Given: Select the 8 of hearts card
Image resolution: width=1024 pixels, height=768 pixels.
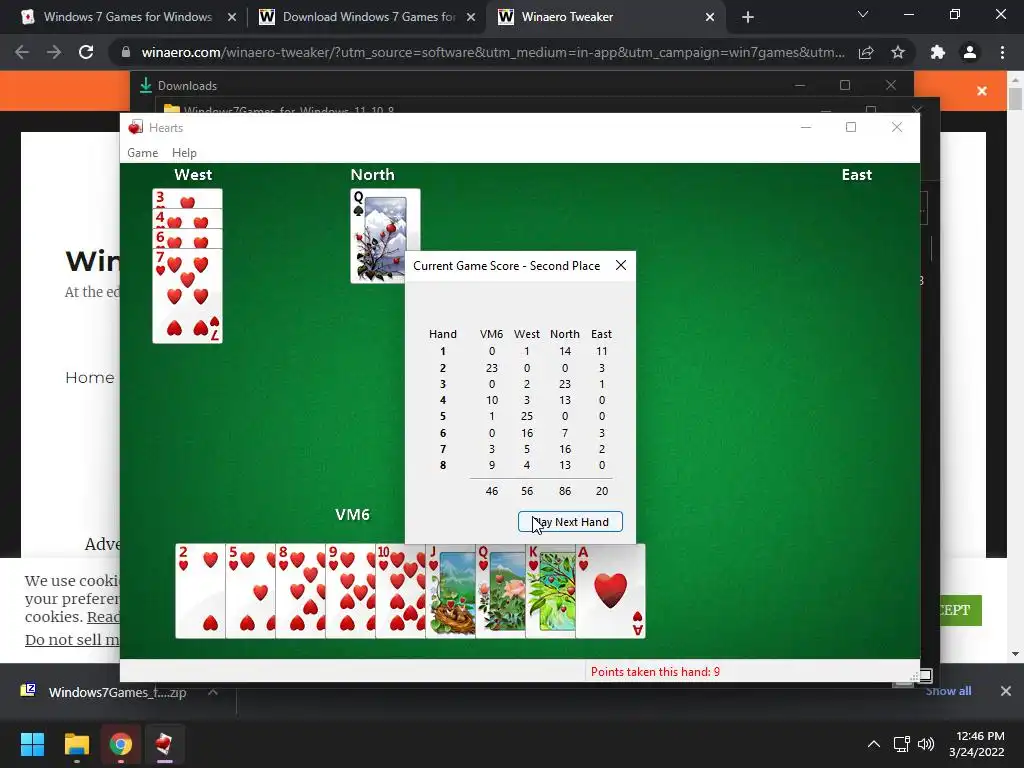Looking at the screenshot, I should 300,591.
